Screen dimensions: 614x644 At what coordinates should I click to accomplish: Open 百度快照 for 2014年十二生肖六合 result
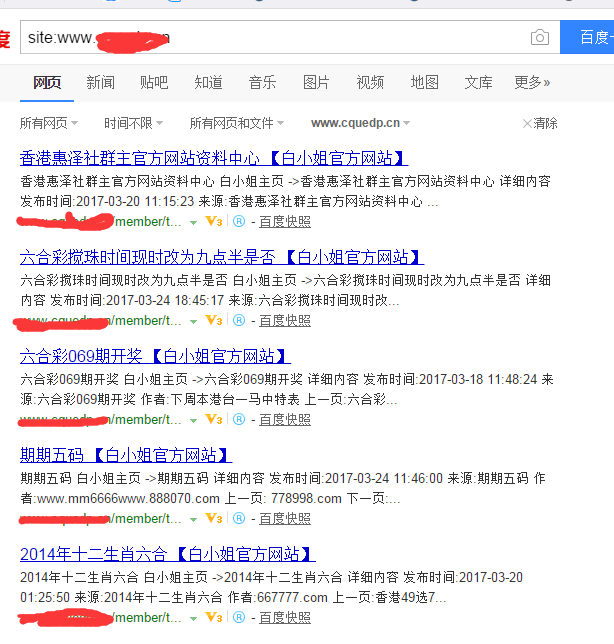285,618
